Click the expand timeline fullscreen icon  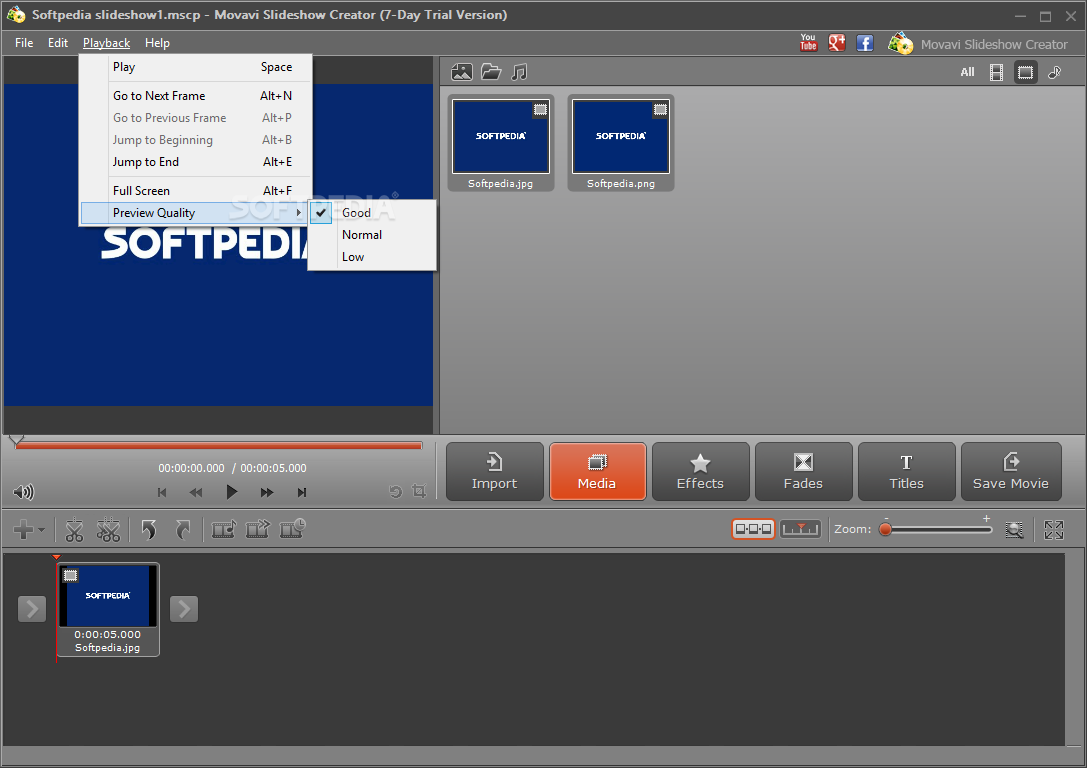[1054, 530]
